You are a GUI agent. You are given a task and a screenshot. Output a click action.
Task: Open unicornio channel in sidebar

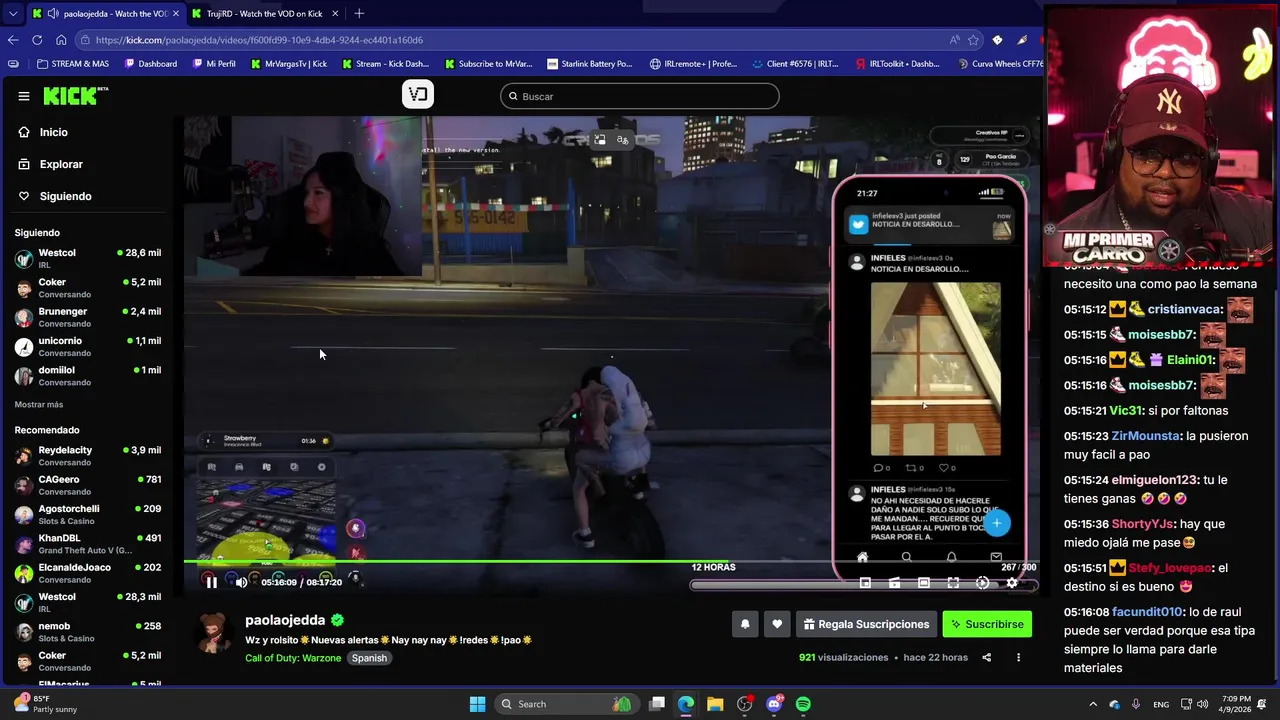87,346
